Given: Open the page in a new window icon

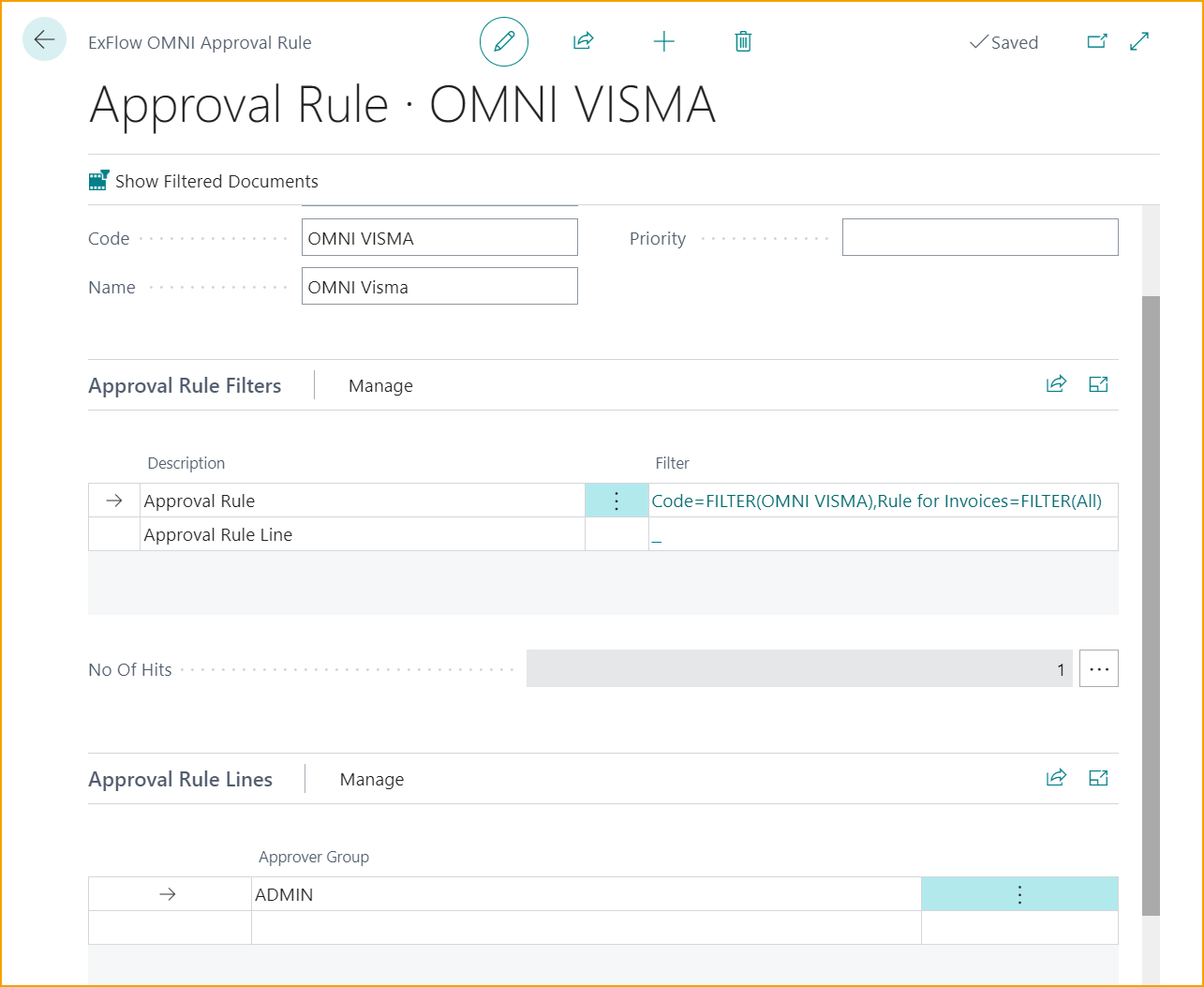Looking at the screenshot, I should (1097, 41).
